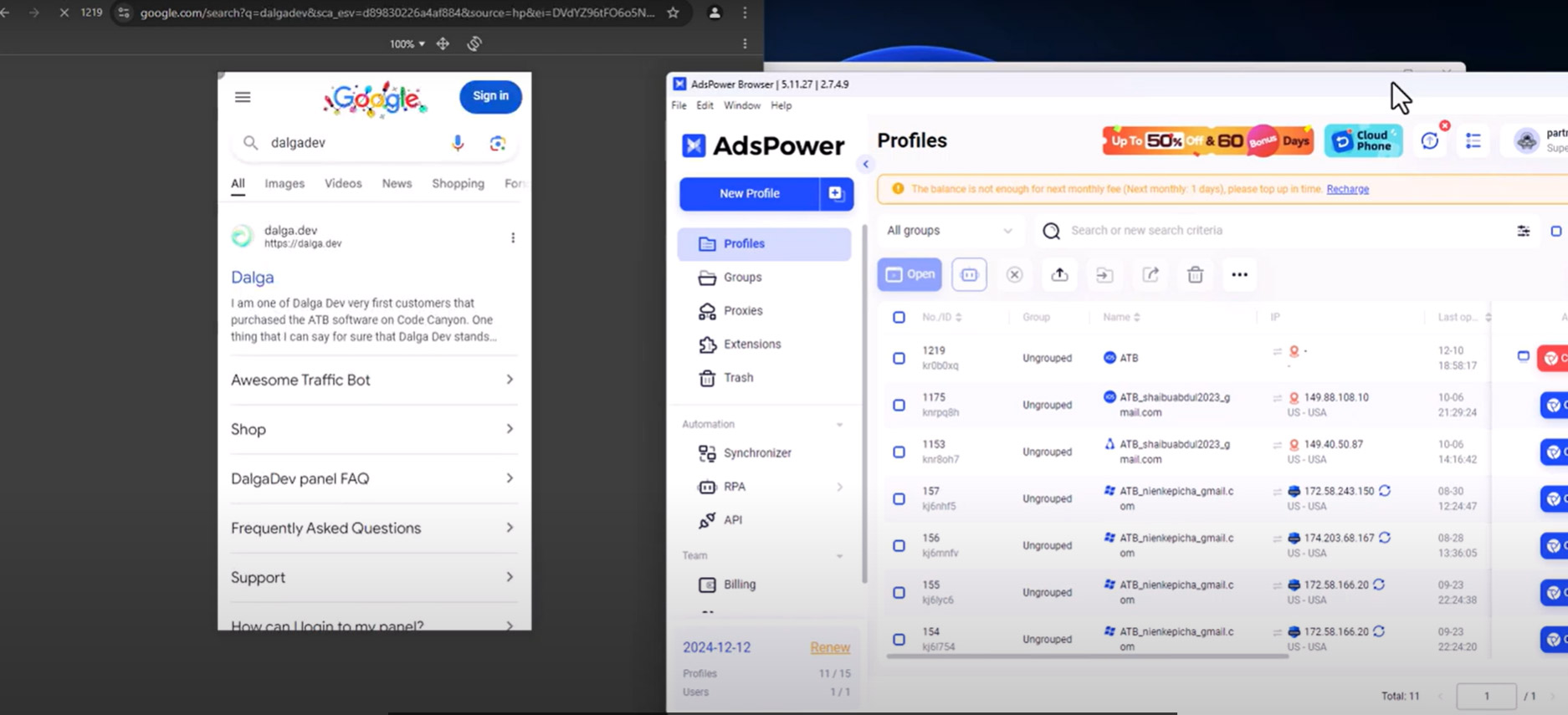Open the refresh notifications icon in AdsPower
This screenshot has height=715, width=1568.
[x=1430, y=140]
